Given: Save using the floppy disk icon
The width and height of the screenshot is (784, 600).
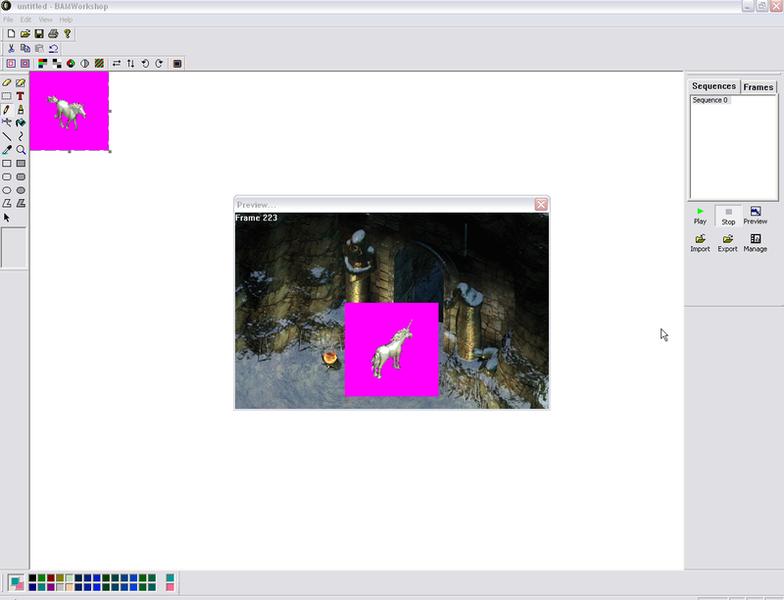Looking at the screenshot, I should pyautogui.click(x=39, y=34).
